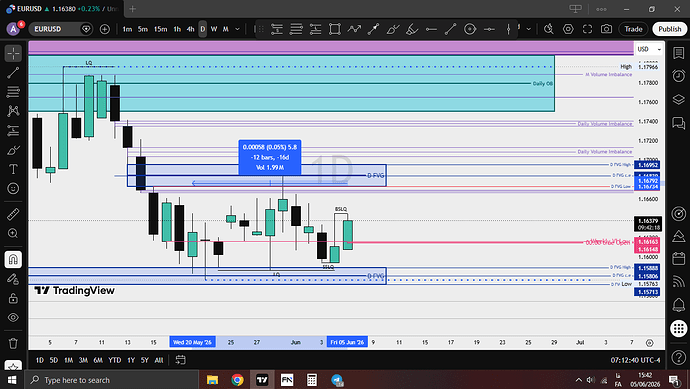Open the patterns drawing tool
Viewport: 690px width, 389px height.
coord(13,111)
